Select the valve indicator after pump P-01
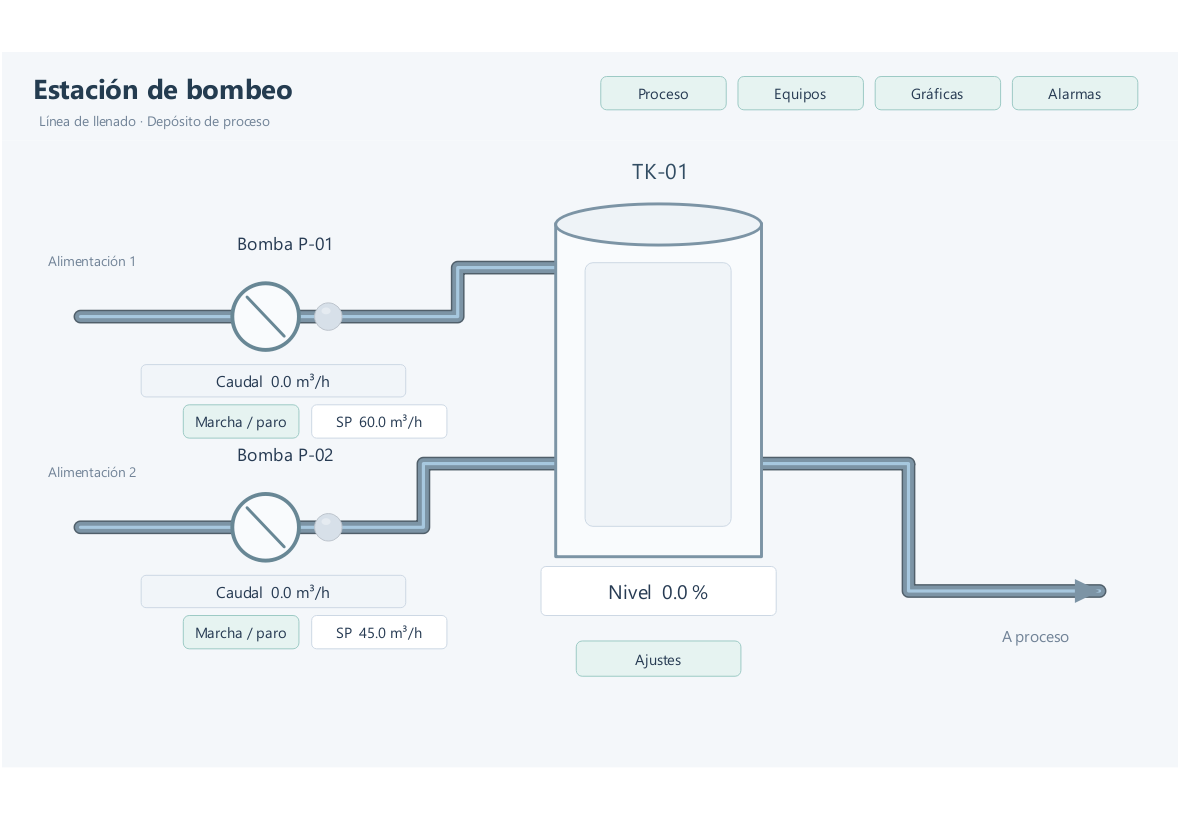Viewport: 1180px width, 820px height. [328, 317]
